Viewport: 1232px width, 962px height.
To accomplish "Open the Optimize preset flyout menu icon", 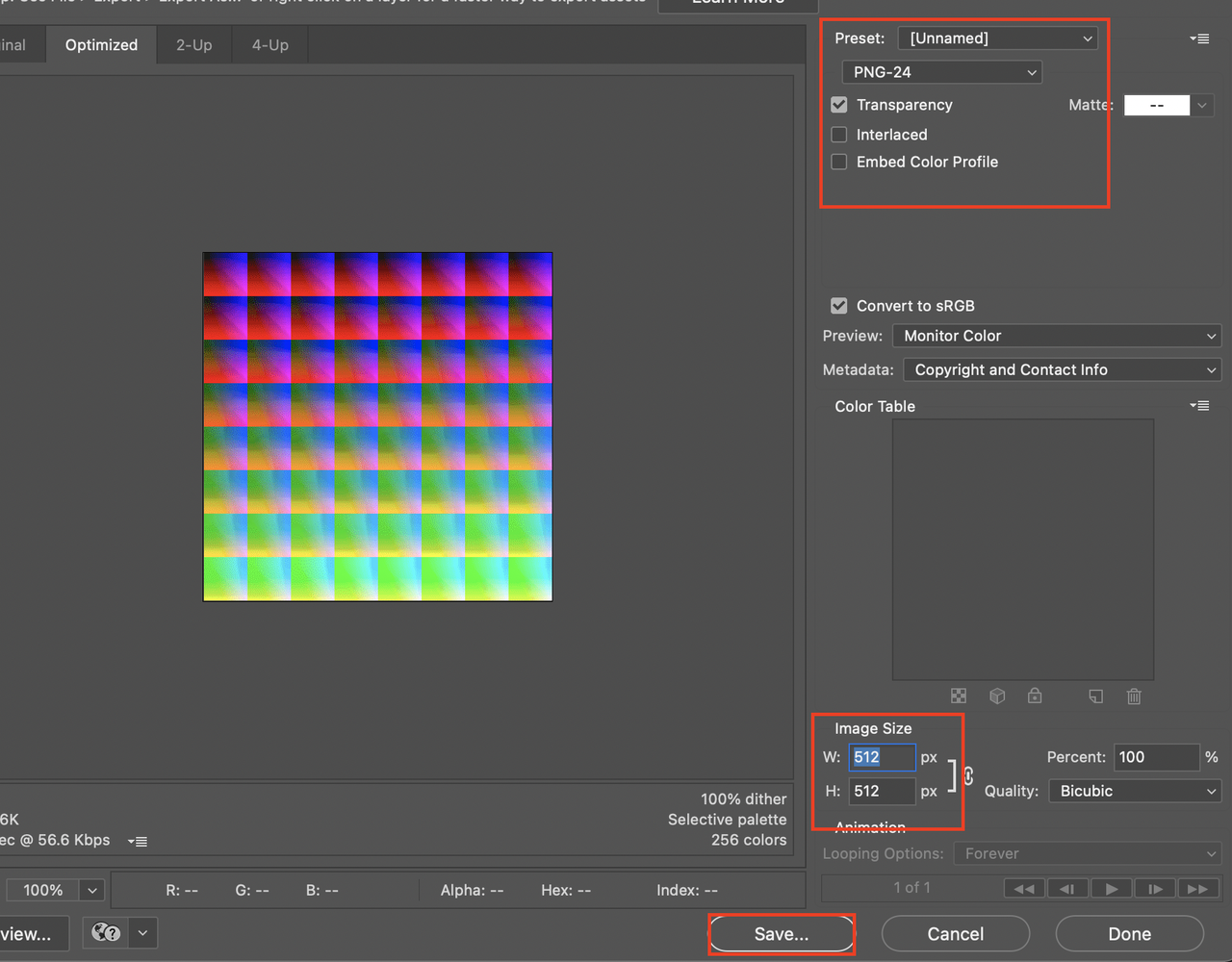I will [1199, 38].
